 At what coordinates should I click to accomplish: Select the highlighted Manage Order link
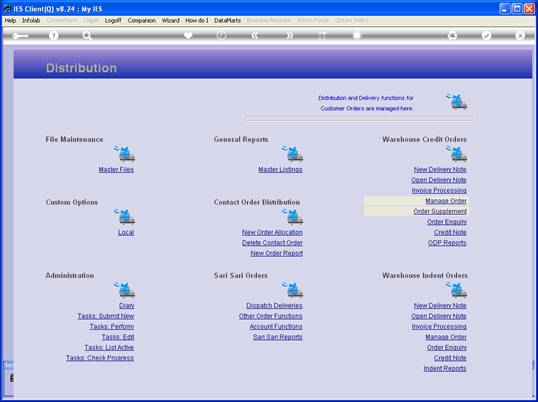coord(446,201)
